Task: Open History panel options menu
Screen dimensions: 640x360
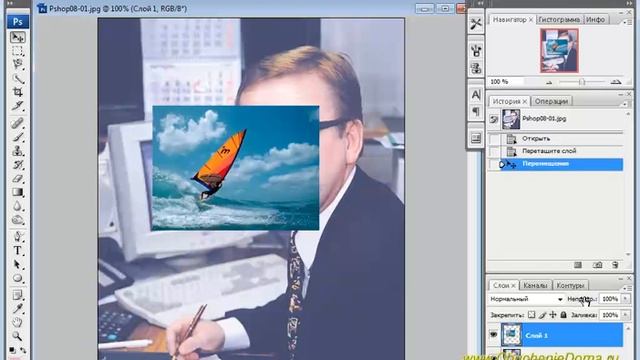Action: pyautogui.click(x=625, y=104)
